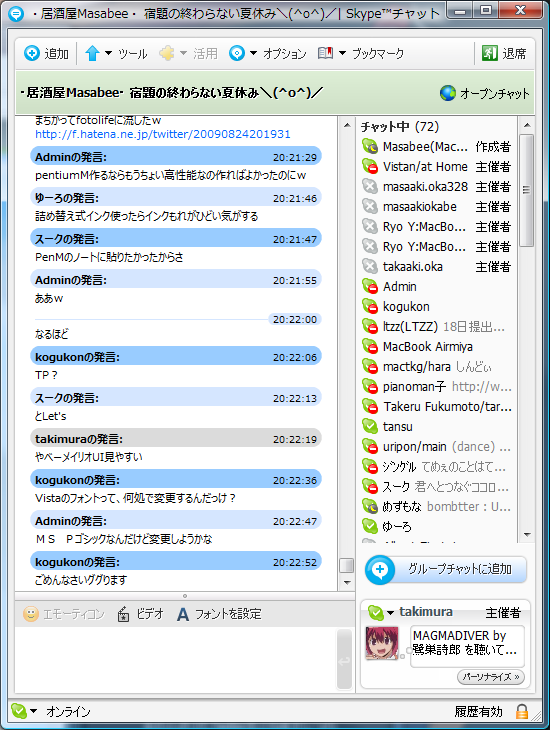Click ltzz(LTZZ) status icon
Screen dimensions: 550x730
(x=370, y=327)
